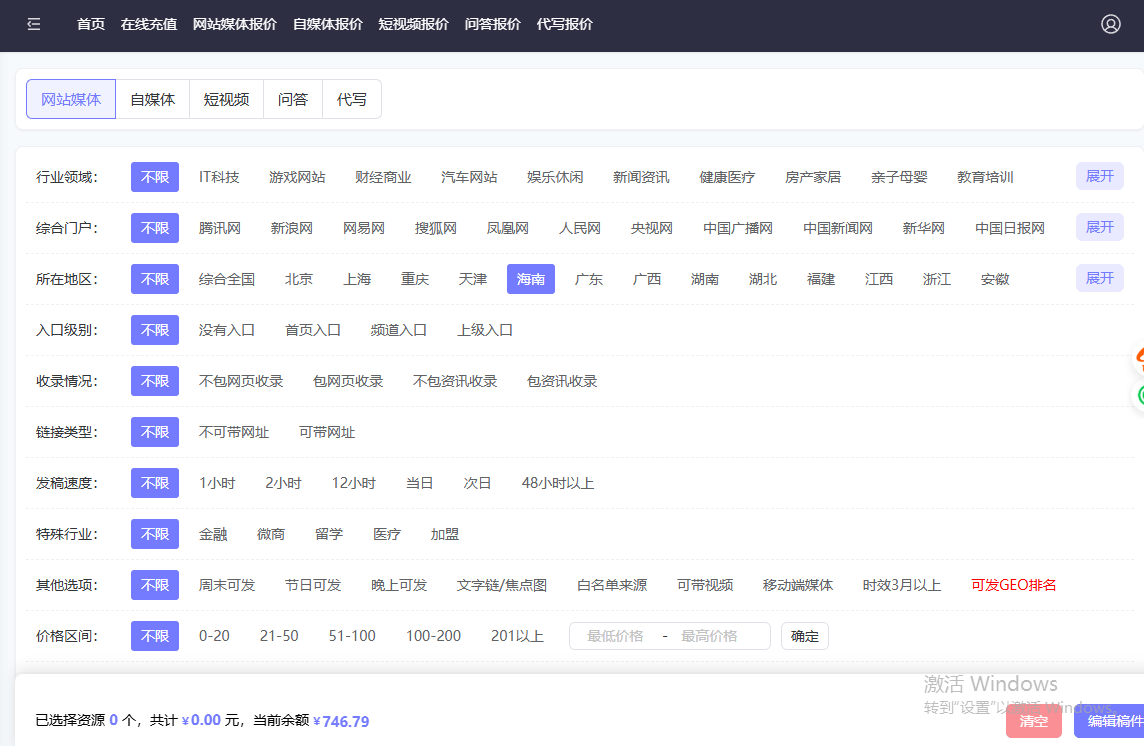Select 综合全国 region filter

click(227, 279)
